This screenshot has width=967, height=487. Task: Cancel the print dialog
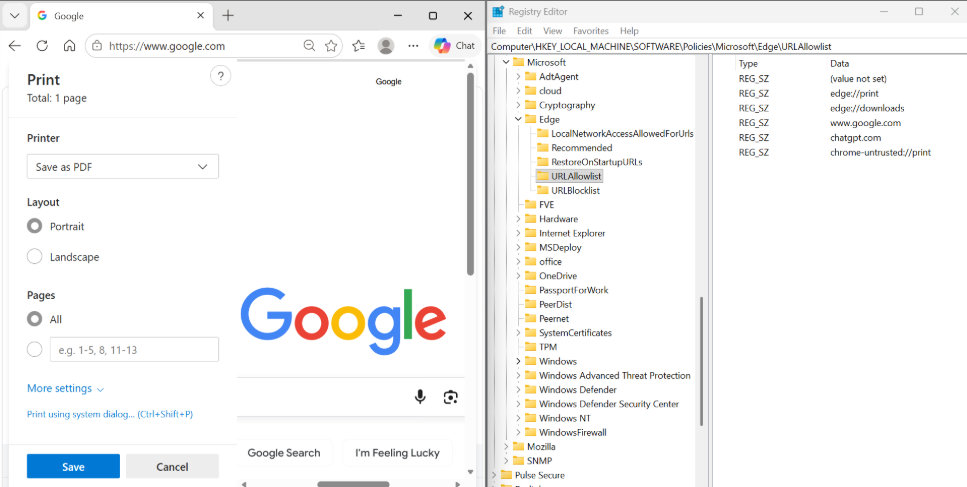point(172,467)
